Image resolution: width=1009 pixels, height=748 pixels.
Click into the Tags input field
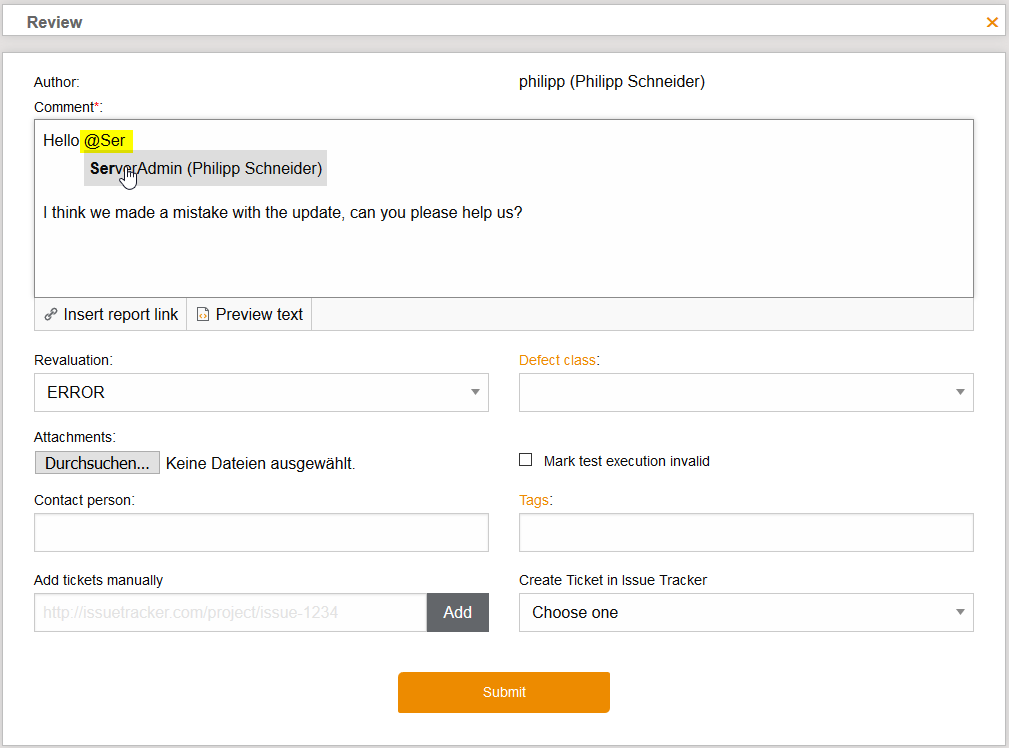[745, 533]
